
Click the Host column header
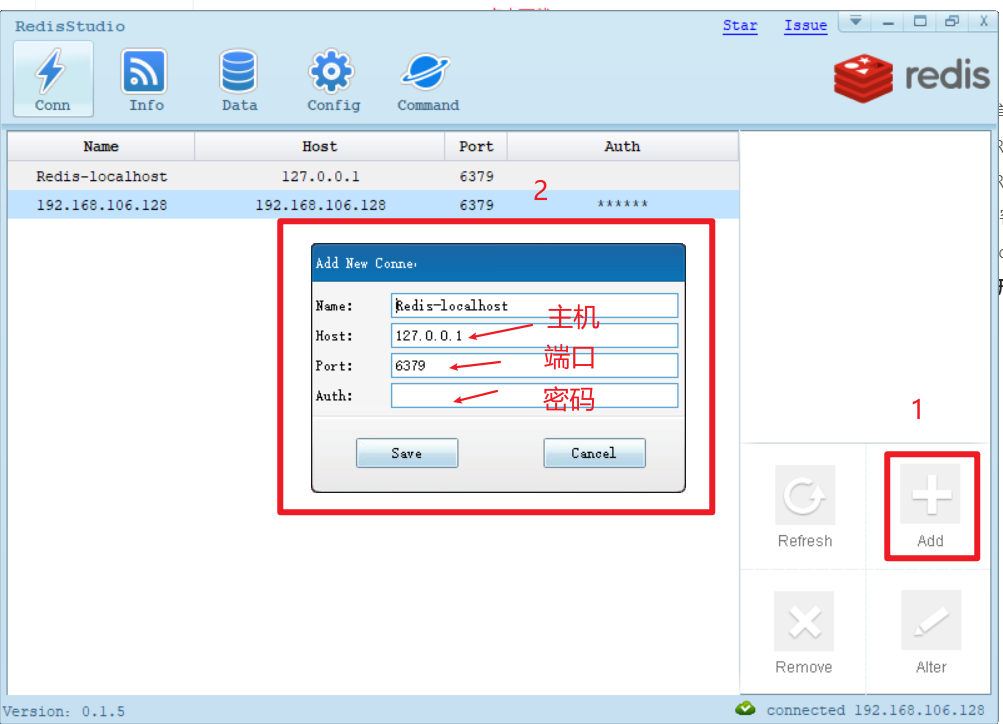319,146
